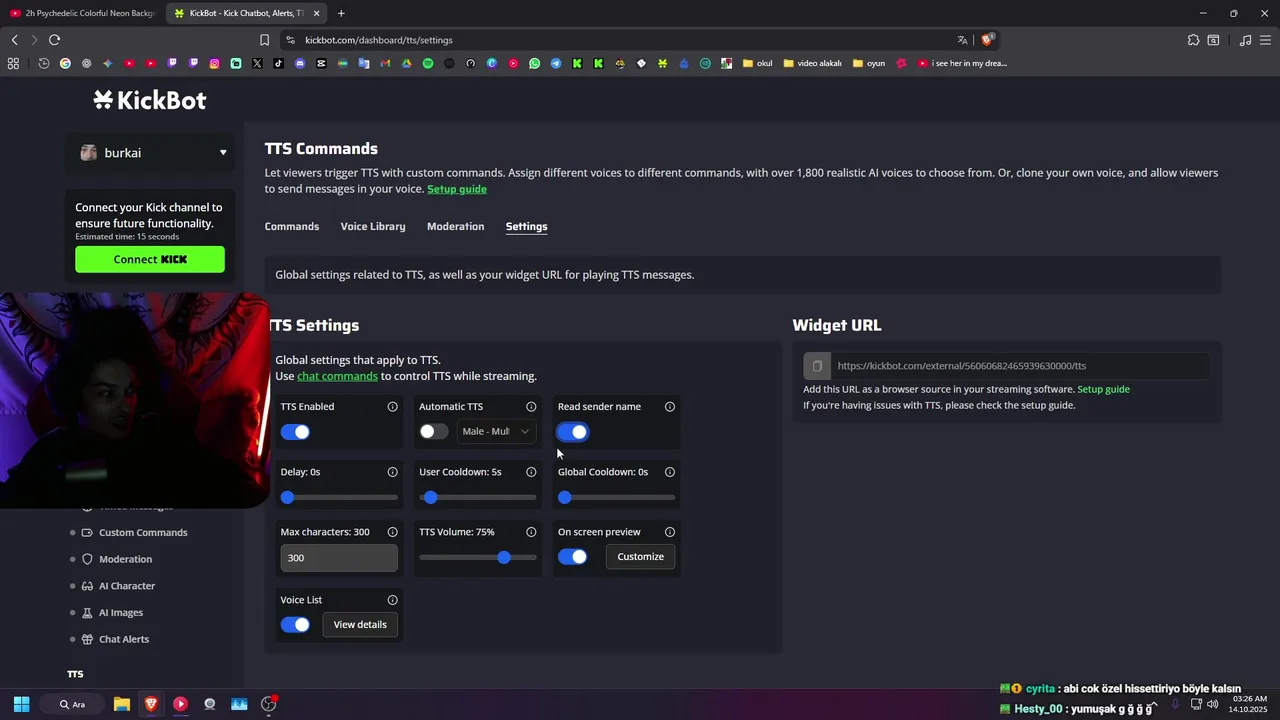Viewport: 1280px width, 720px height.
Task: Toggle the Voice List switch
Action: [295, 625]
